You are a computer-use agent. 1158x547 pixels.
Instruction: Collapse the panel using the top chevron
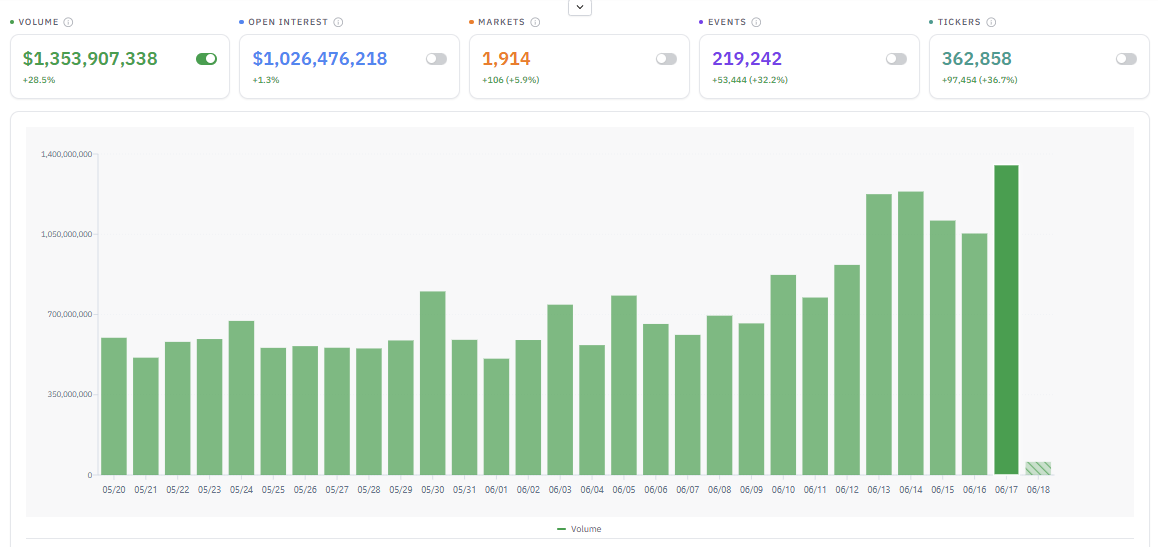coord(580,7)
